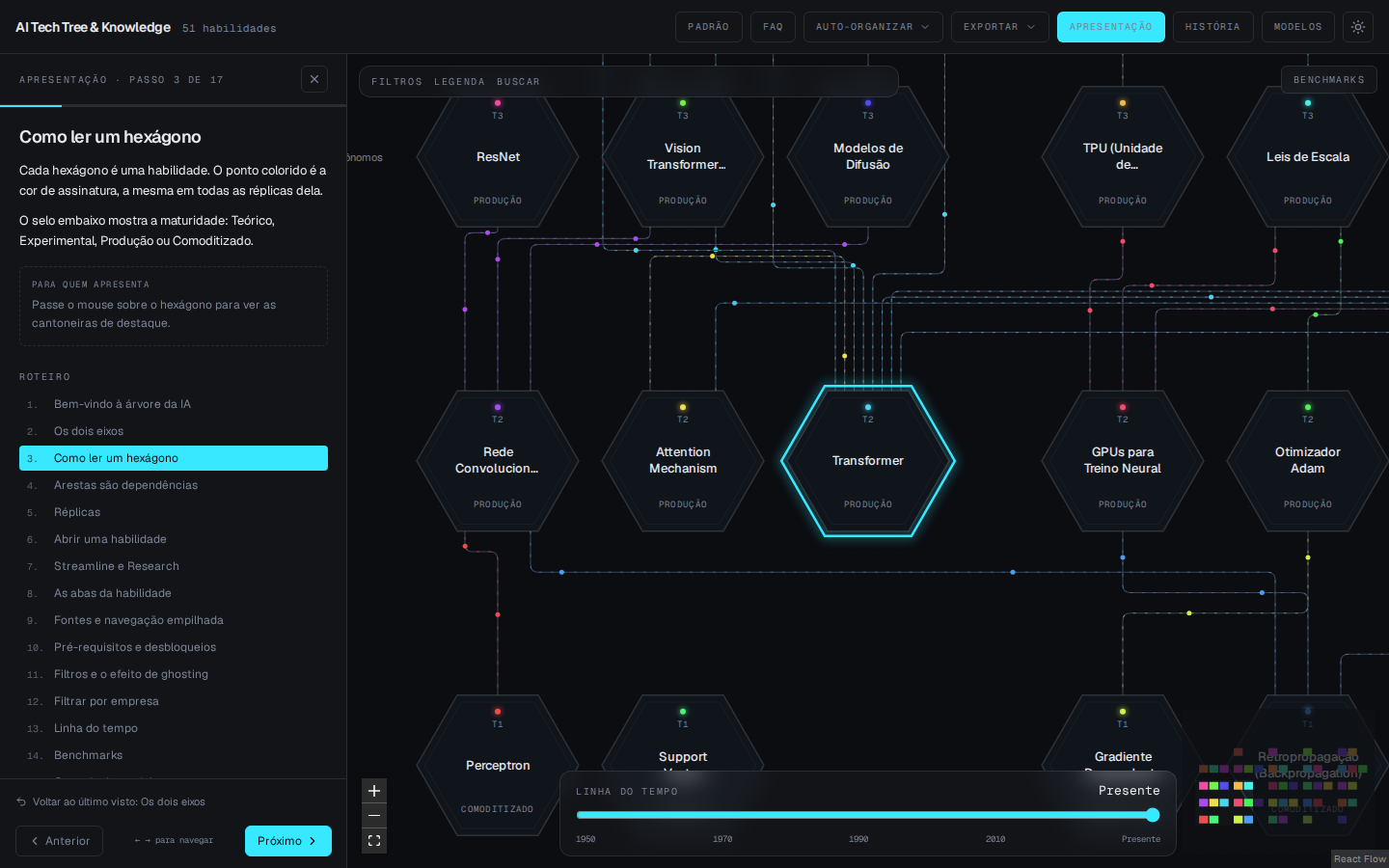Open the React Flow attribution link

pos(1360,858)
